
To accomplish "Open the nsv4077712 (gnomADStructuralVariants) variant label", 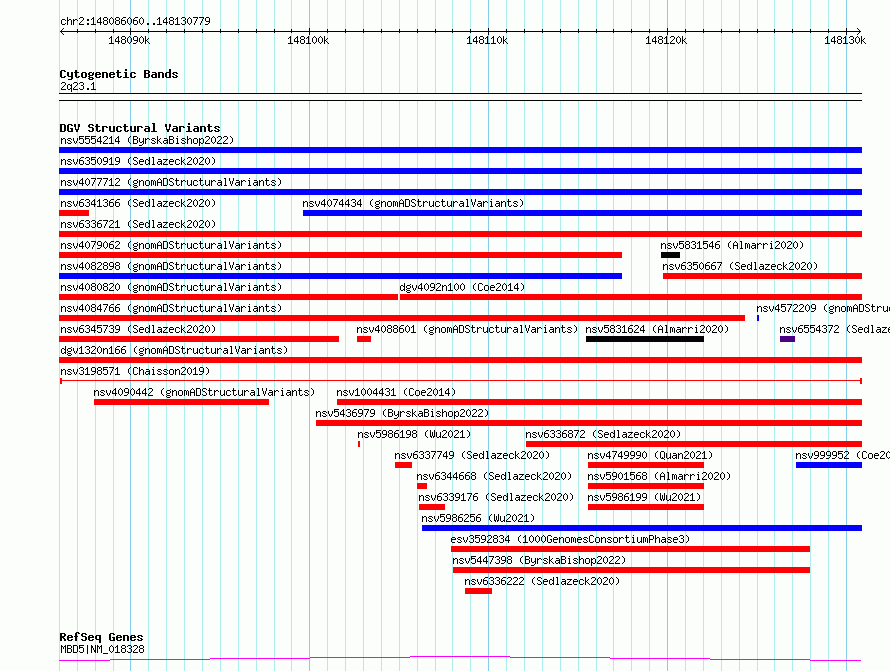I will click(171, 182).
